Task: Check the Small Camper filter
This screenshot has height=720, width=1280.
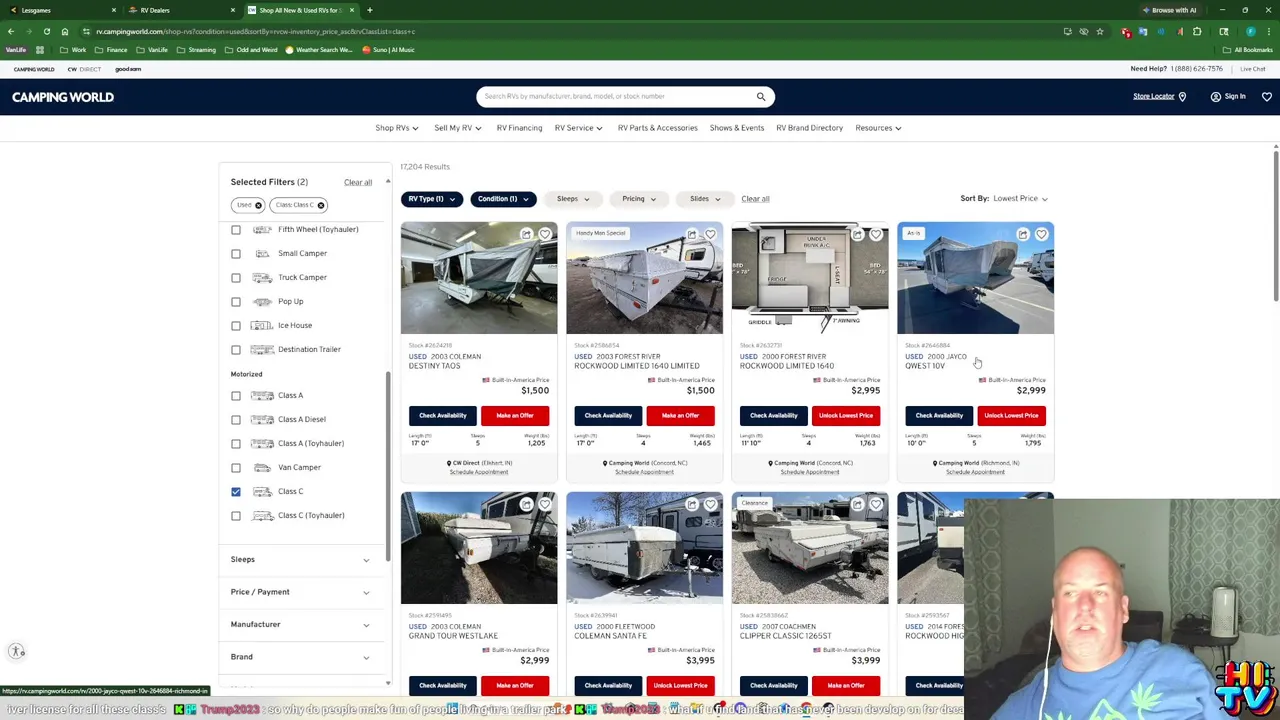Action: [x=236, y=254]
